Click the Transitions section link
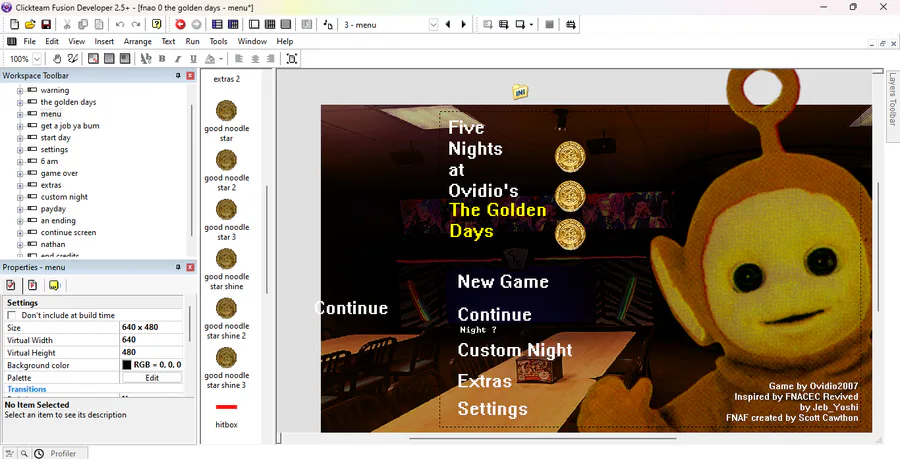This screenshot has height=459, width=900. [x=26, y=389]
